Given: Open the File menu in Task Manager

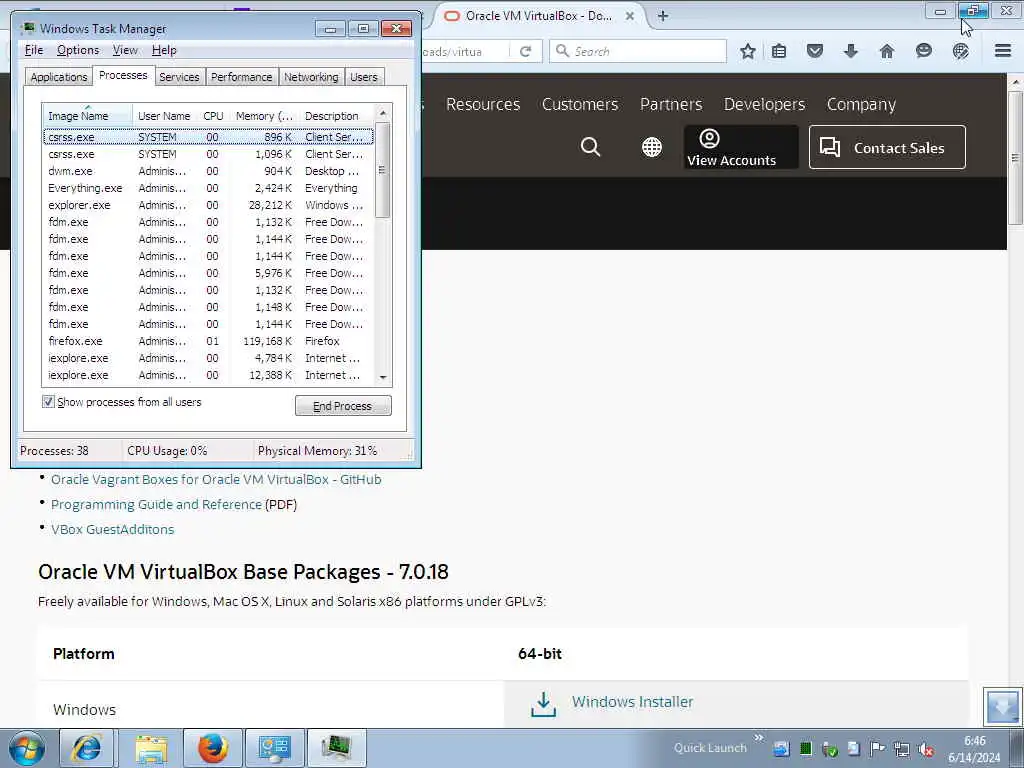Looking at the screenshot, I should coord(34,50).
